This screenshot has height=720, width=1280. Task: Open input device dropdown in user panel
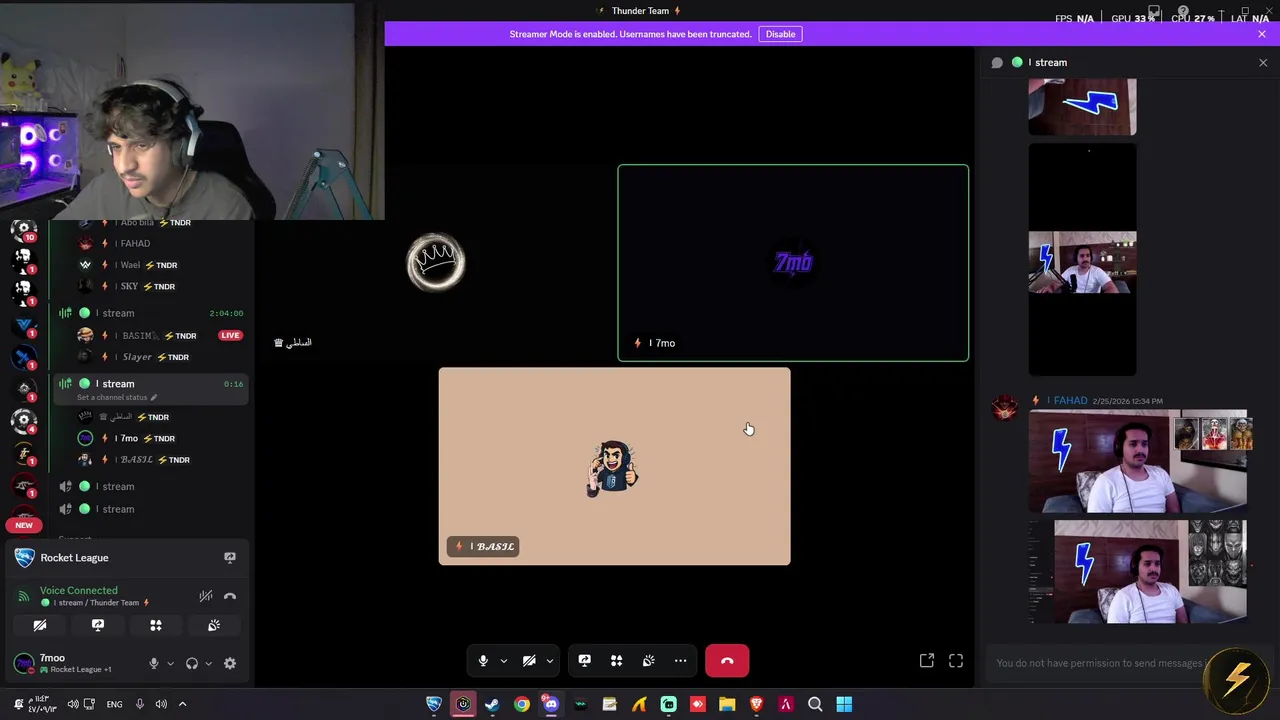[170, 663]
